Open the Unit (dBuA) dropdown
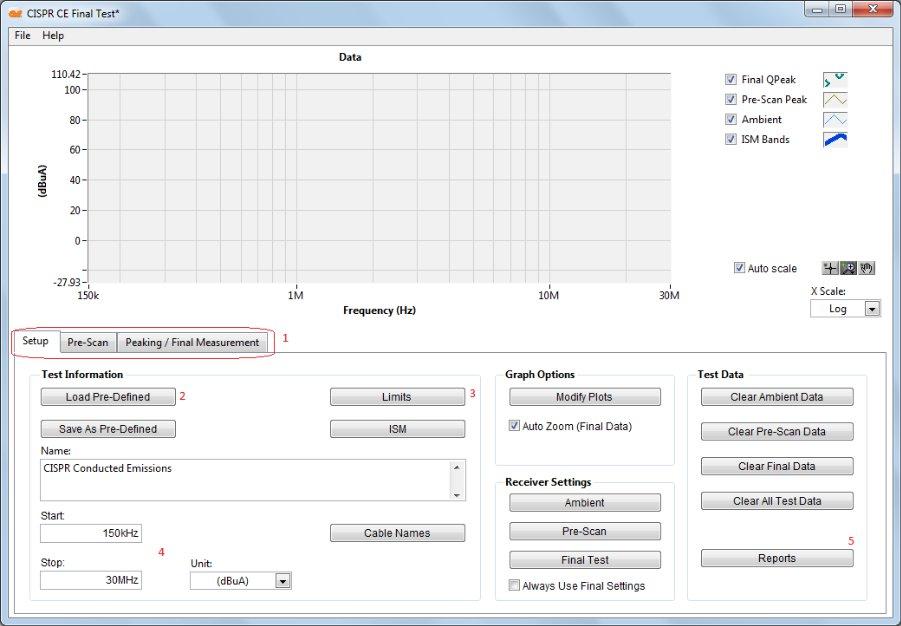This screenshot has height=626, width=901. [x=283, y=581]
